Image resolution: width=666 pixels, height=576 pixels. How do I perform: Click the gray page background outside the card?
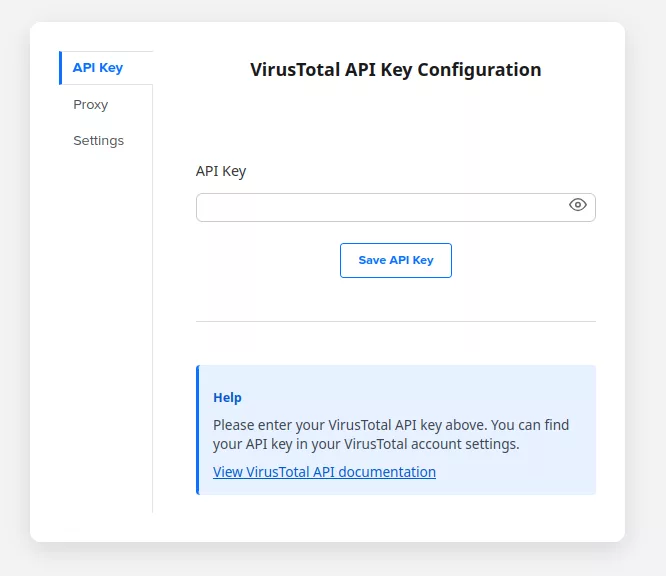(x=645, y=300)
